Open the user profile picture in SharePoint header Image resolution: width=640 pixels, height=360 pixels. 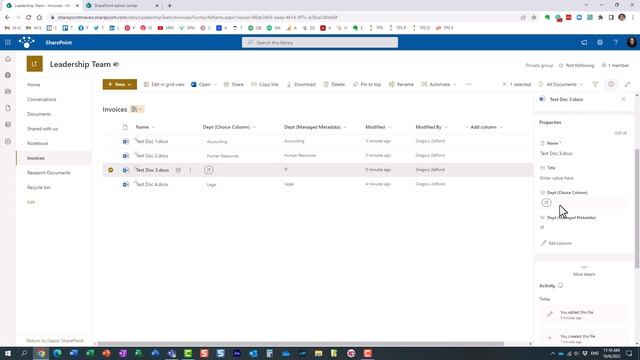click(x=631, y=42)
